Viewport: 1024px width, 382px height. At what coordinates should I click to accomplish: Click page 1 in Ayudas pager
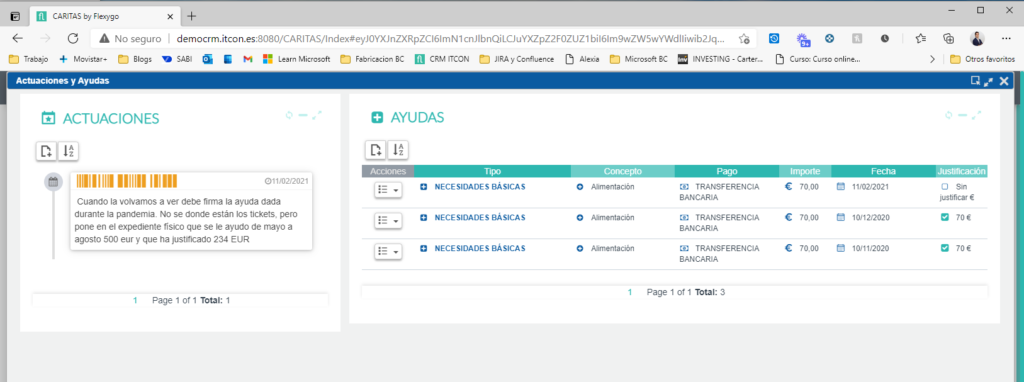pyautogui.click(x=630, y=292)
